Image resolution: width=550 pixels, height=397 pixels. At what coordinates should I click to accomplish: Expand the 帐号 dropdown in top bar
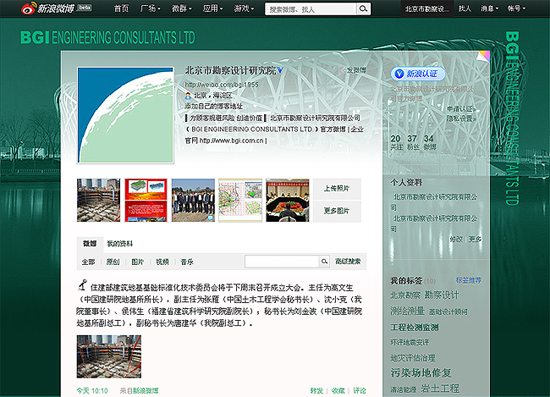coord(516,8)
